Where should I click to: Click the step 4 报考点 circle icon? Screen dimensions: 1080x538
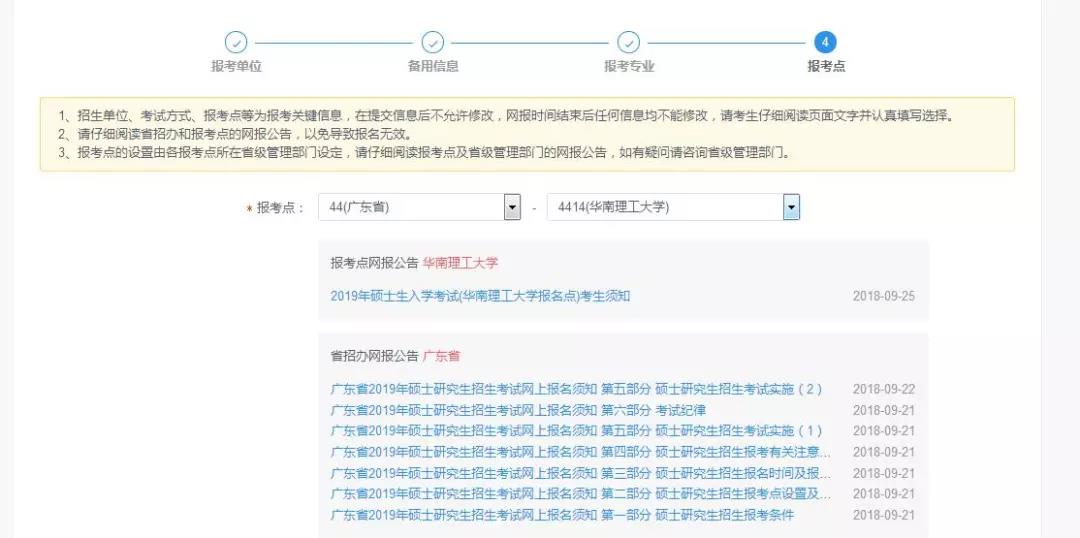pos(825,42)
